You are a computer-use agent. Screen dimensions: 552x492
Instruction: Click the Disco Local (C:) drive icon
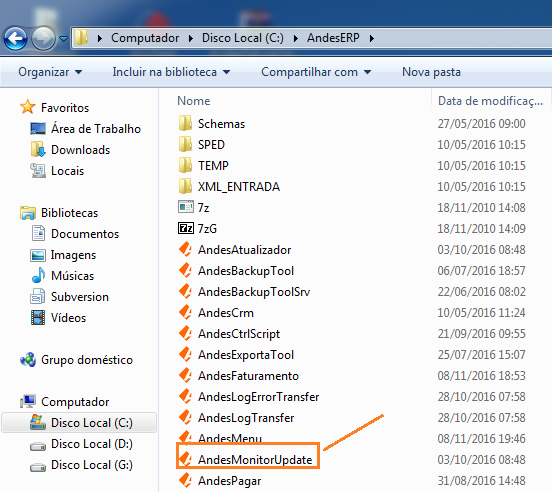point(38,422)
